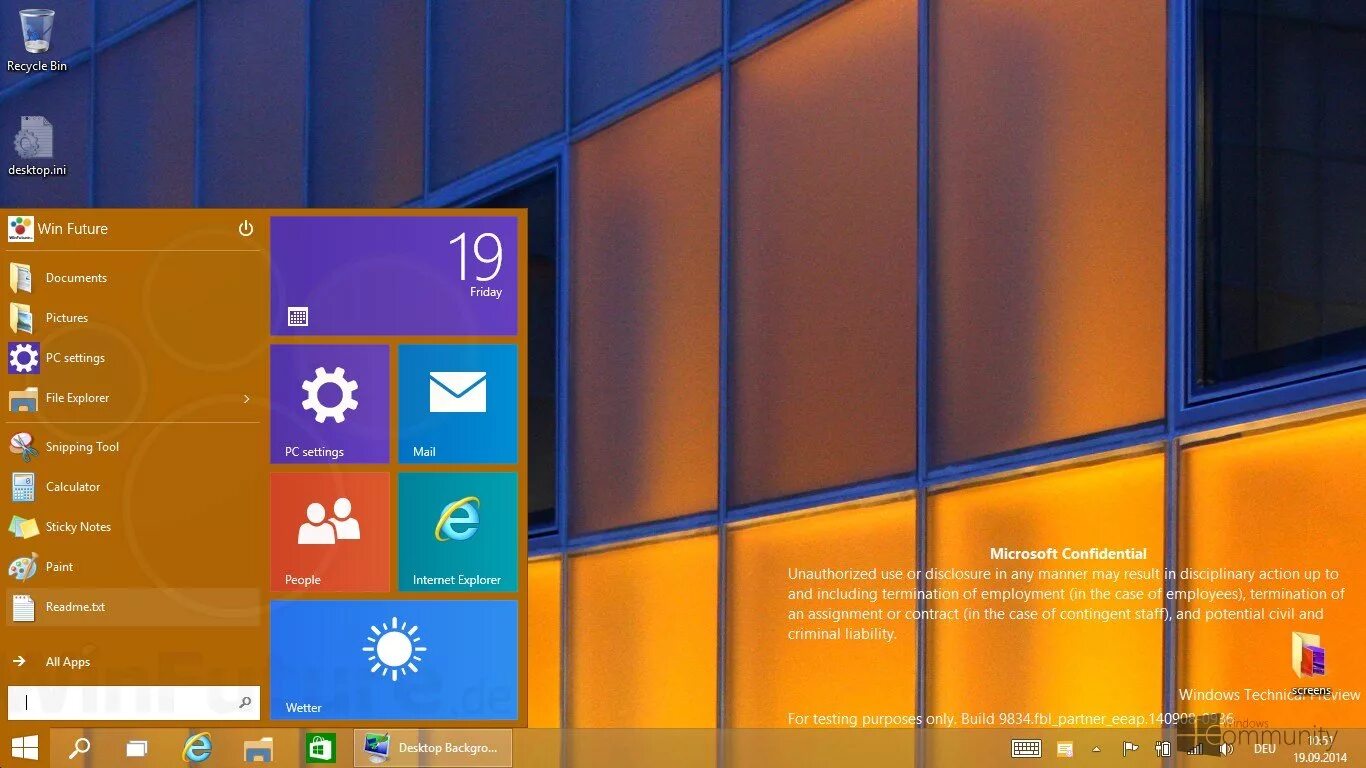This screenshot has height=768, width=1366.
Task: Click the power button in Start menu
Action: [246, 229]
